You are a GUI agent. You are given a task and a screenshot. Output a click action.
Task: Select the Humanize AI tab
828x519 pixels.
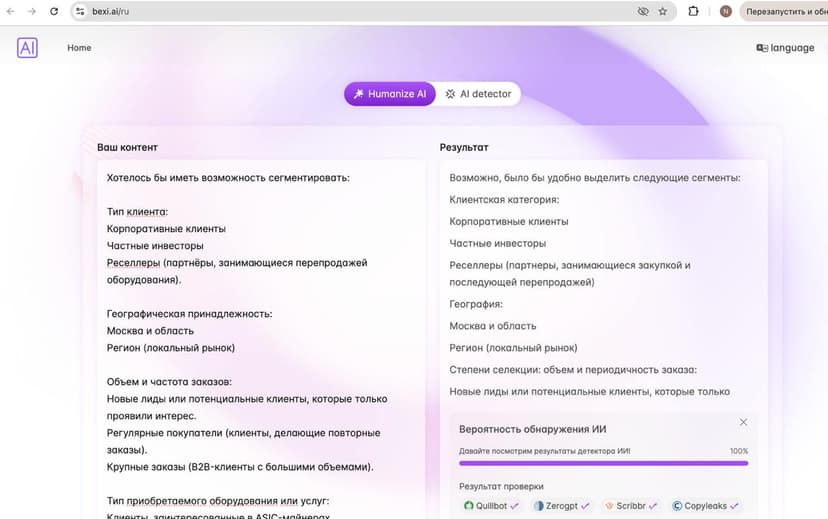390,93
